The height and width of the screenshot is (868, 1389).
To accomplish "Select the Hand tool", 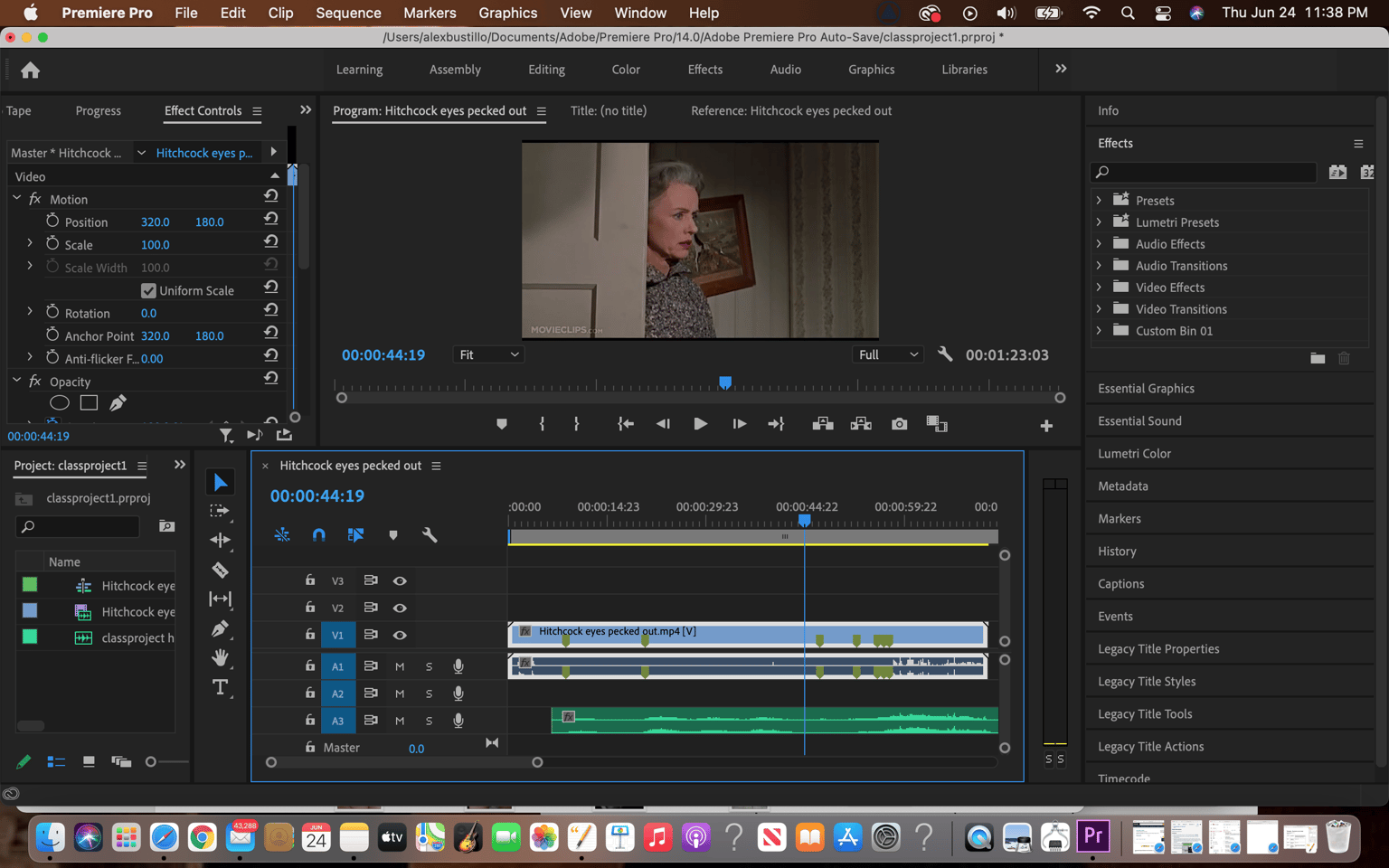I will (220, 657).
